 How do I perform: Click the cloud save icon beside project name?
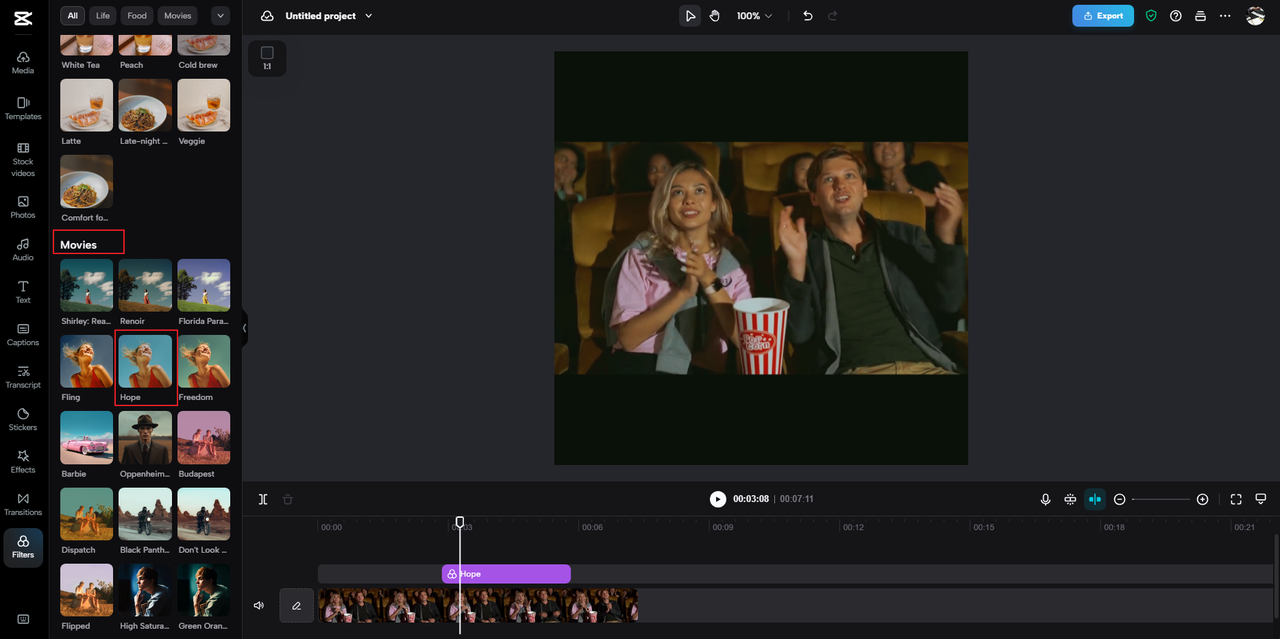click(267, 16)
